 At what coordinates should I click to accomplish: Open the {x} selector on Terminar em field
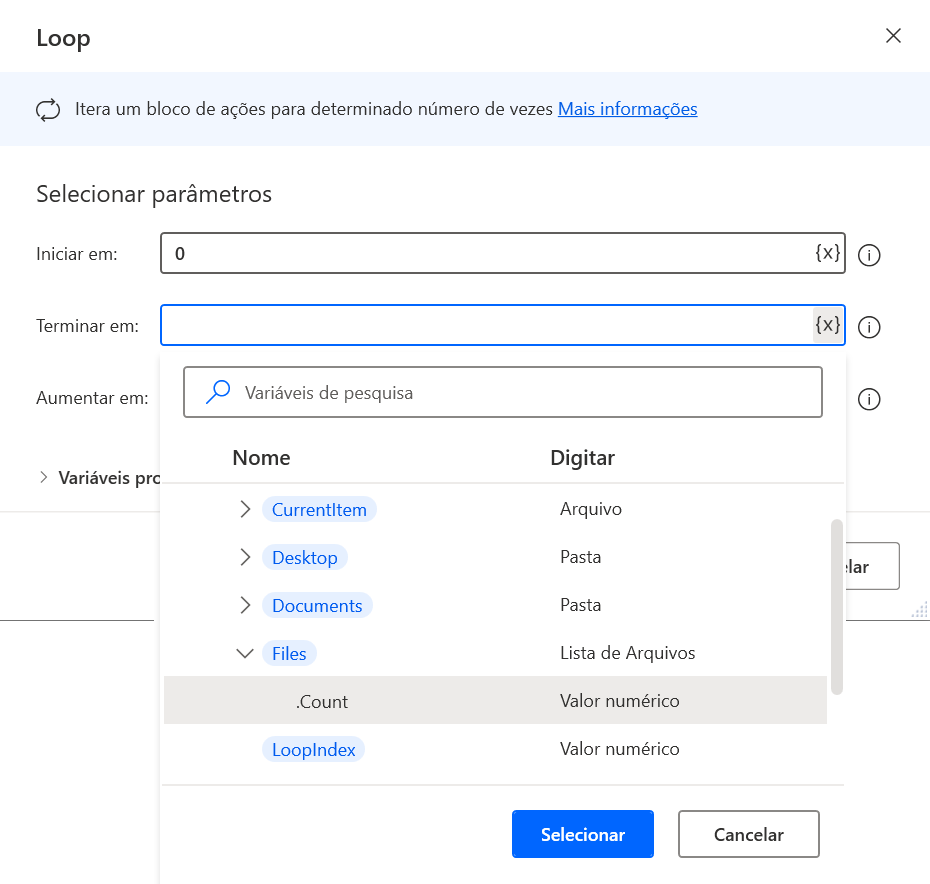pyautogui.click(x=826, y=325)
